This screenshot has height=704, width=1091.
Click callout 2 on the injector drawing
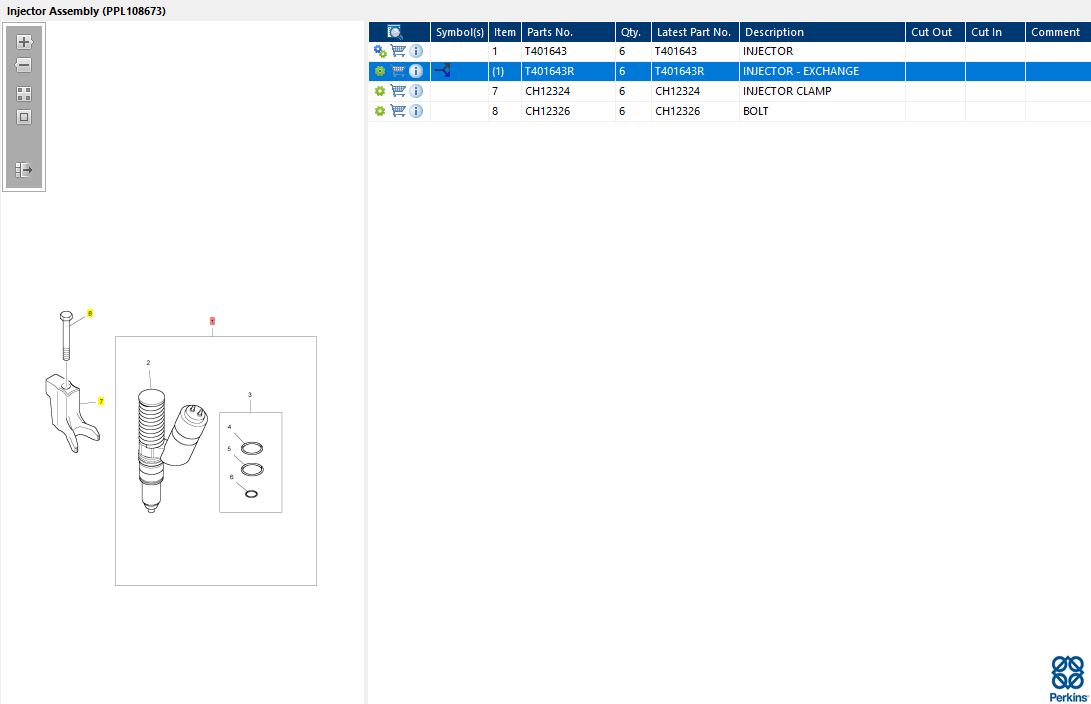[x=148, y=363]
